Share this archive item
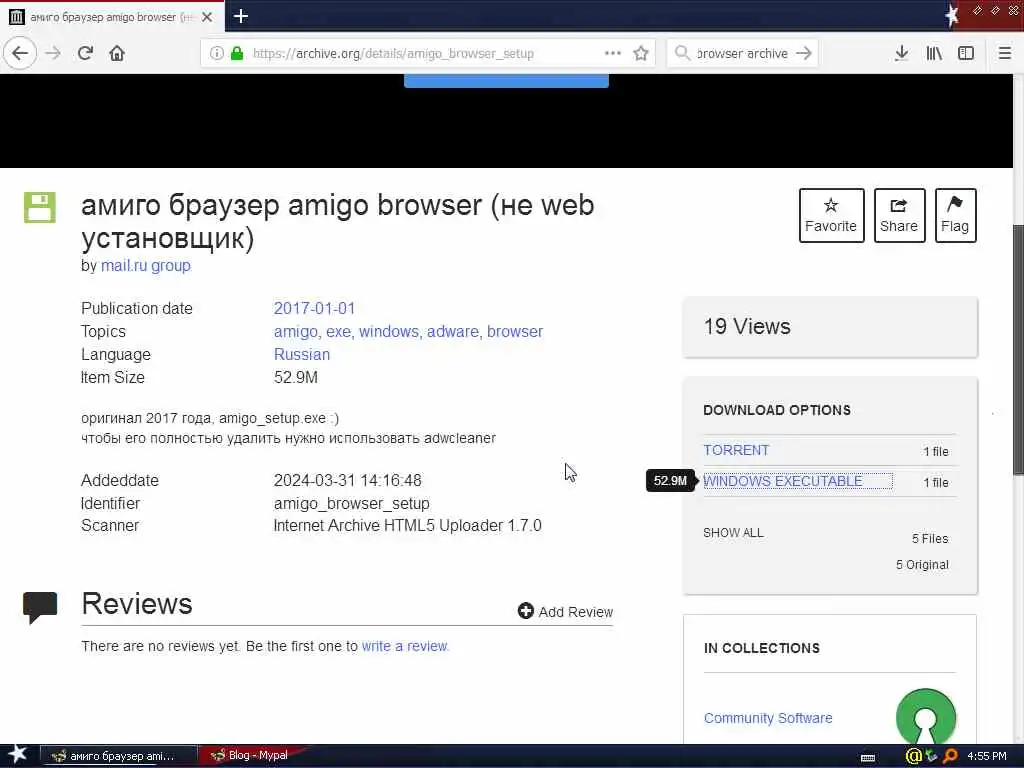 pos(899,216)
